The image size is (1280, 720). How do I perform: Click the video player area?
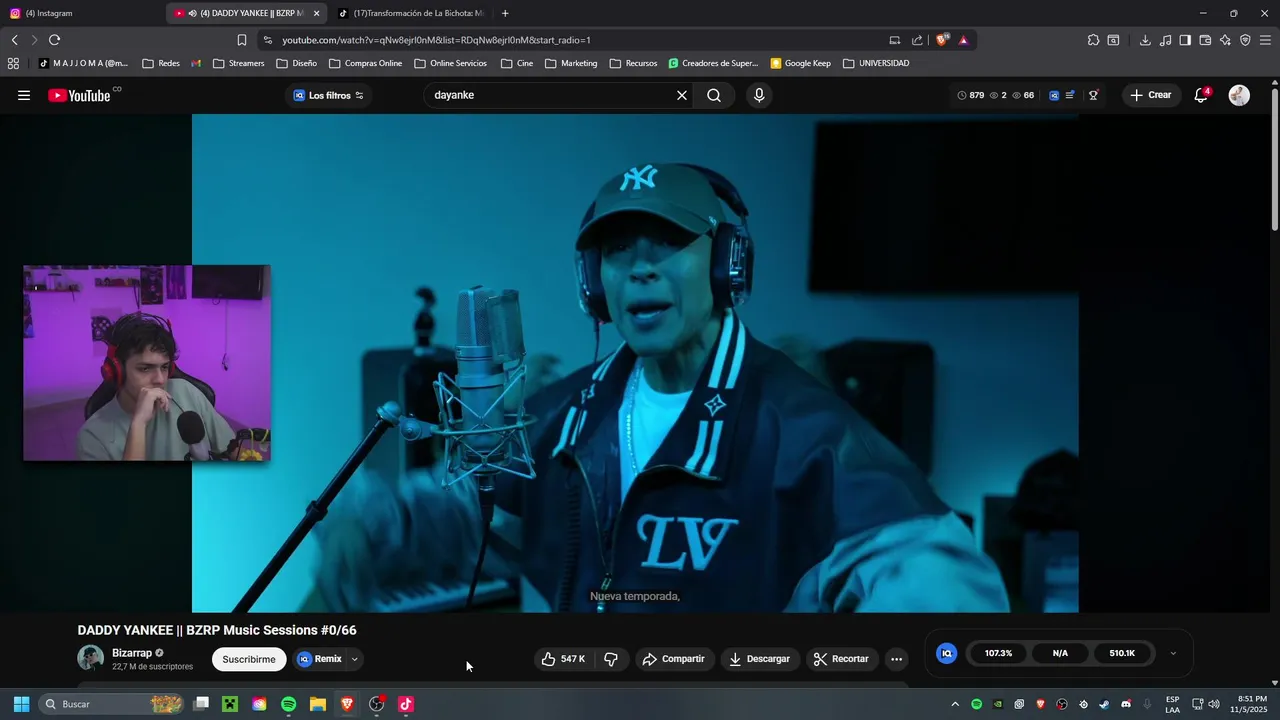(635, 363)
